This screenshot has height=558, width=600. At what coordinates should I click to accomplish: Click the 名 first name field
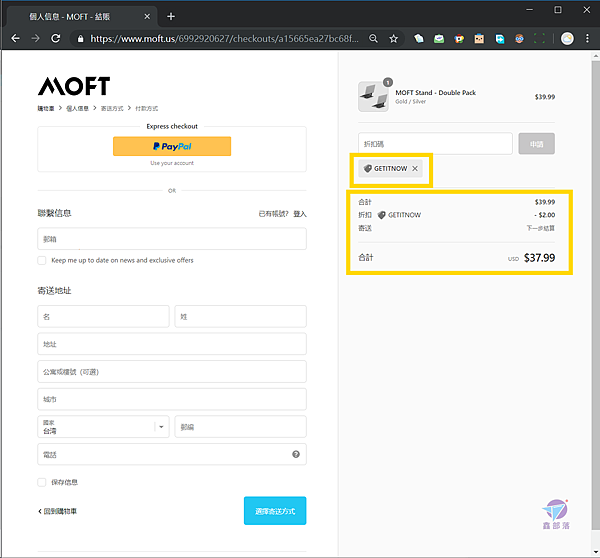103,317
